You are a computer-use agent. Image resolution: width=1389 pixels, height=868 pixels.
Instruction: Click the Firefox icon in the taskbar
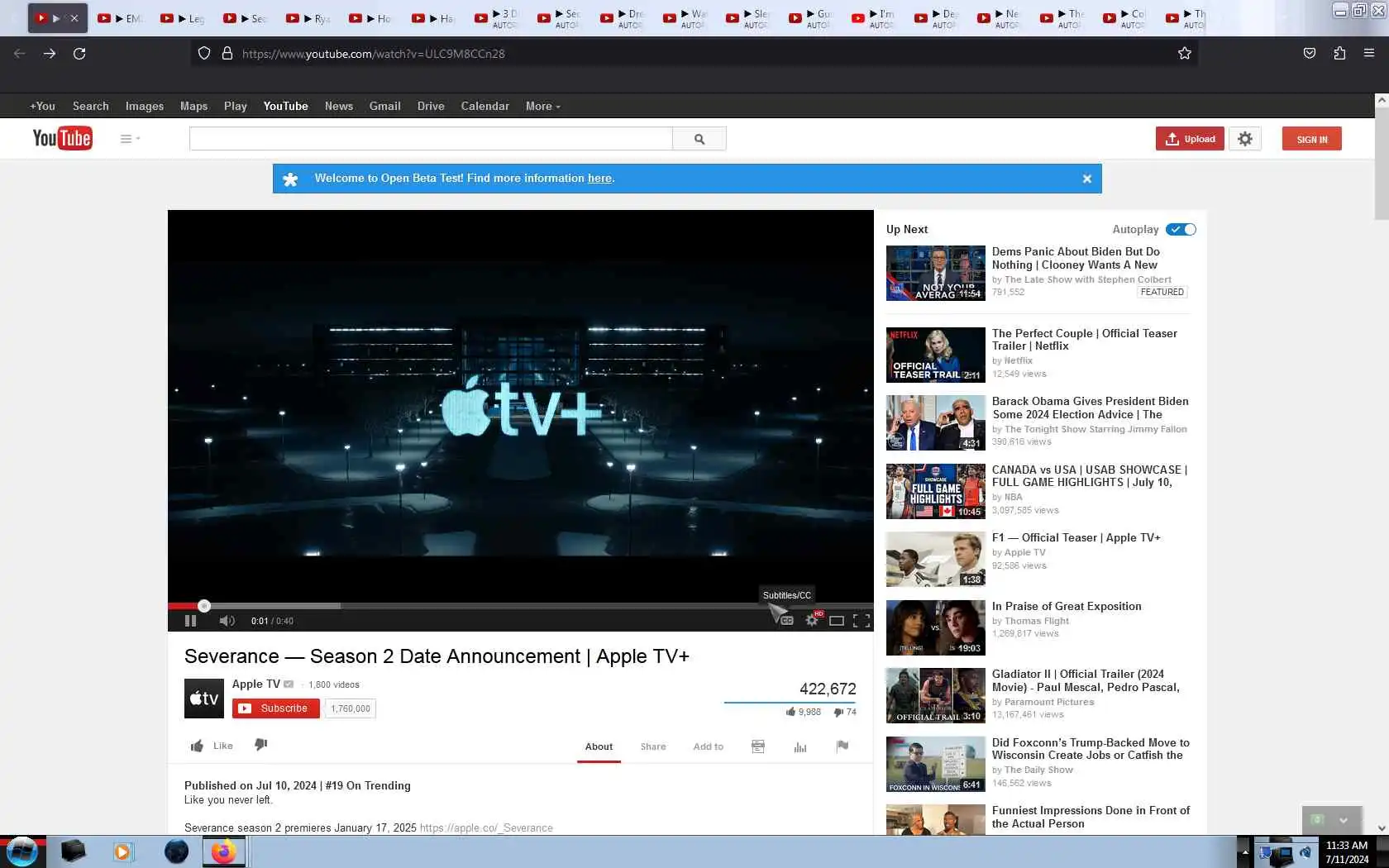pyautogui.click(x=223, y=851)
